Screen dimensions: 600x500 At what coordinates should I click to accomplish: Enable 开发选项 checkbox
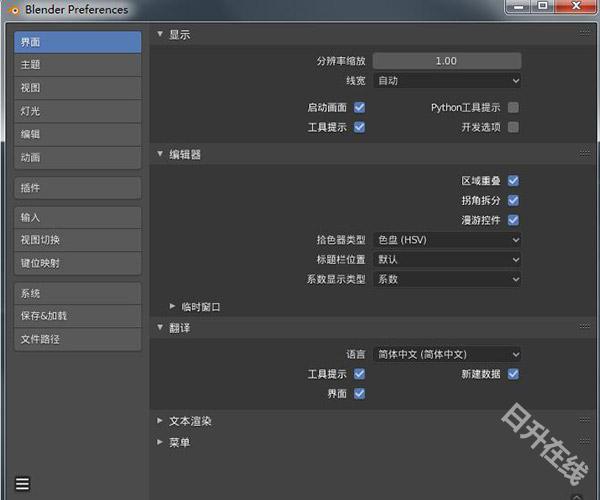click(x=513, y=127)
